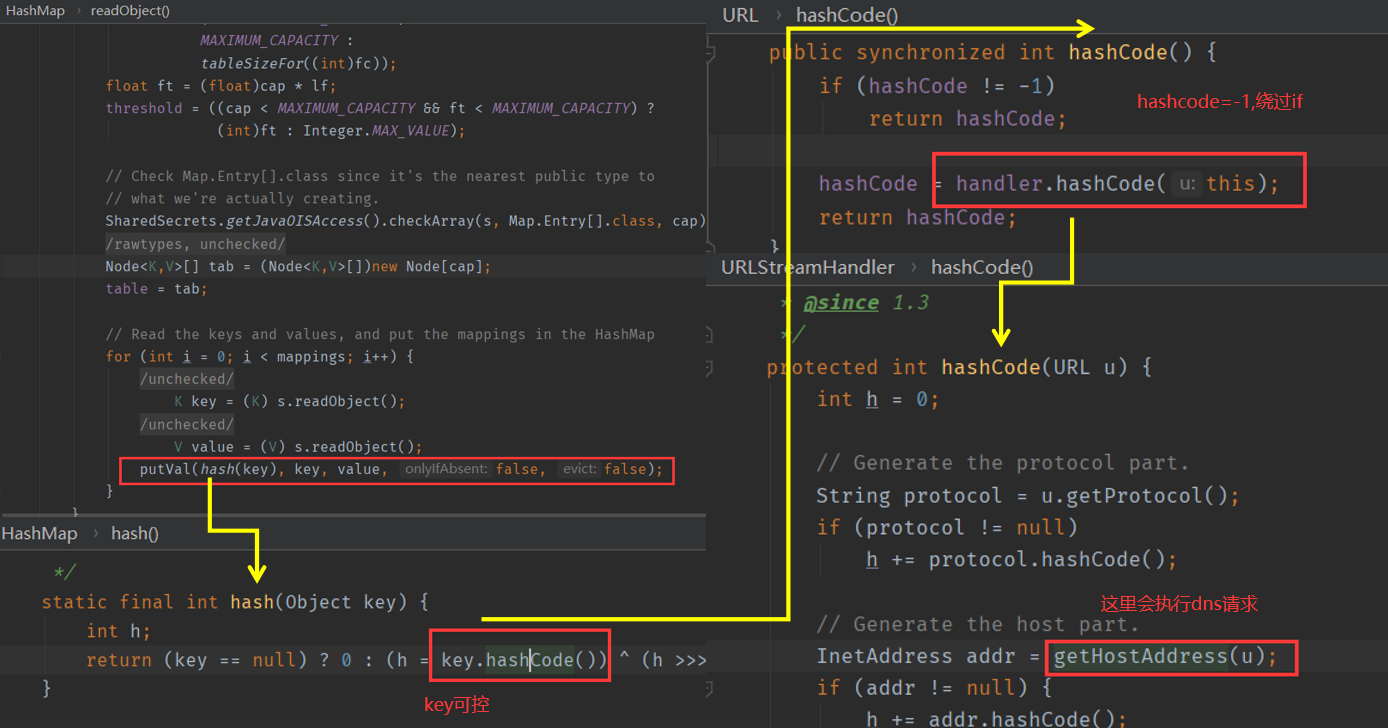Click the '@since 1.3' Javadoc tag
Screen dimensions: 1388x728
pos(867,303)
